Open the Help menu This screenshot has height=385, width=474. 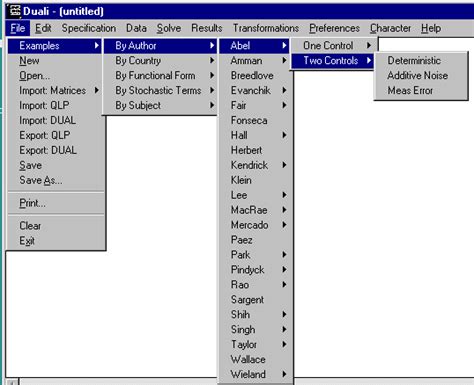pos(431,28)
